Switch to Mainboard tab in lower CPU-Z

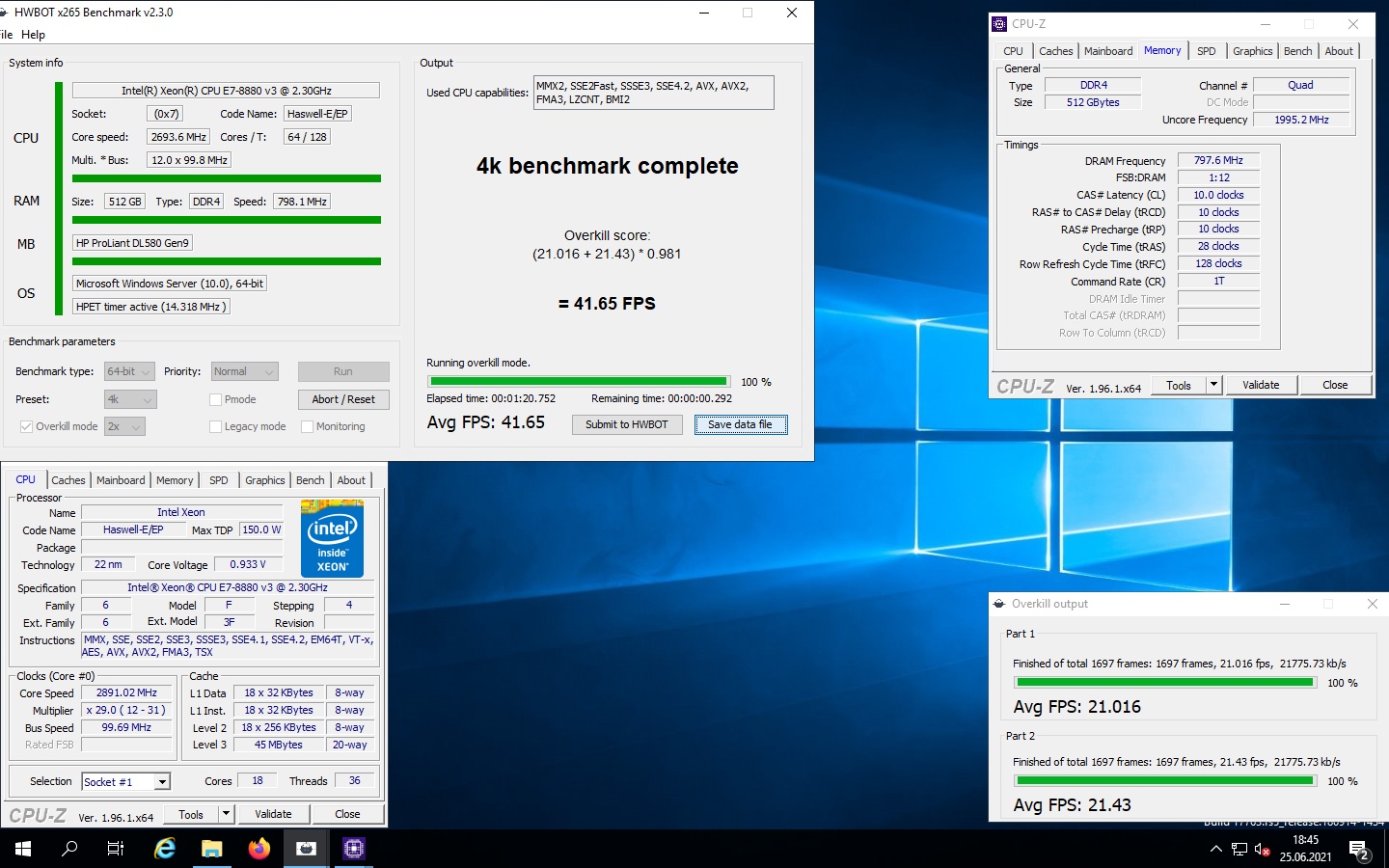pos(121,480)
